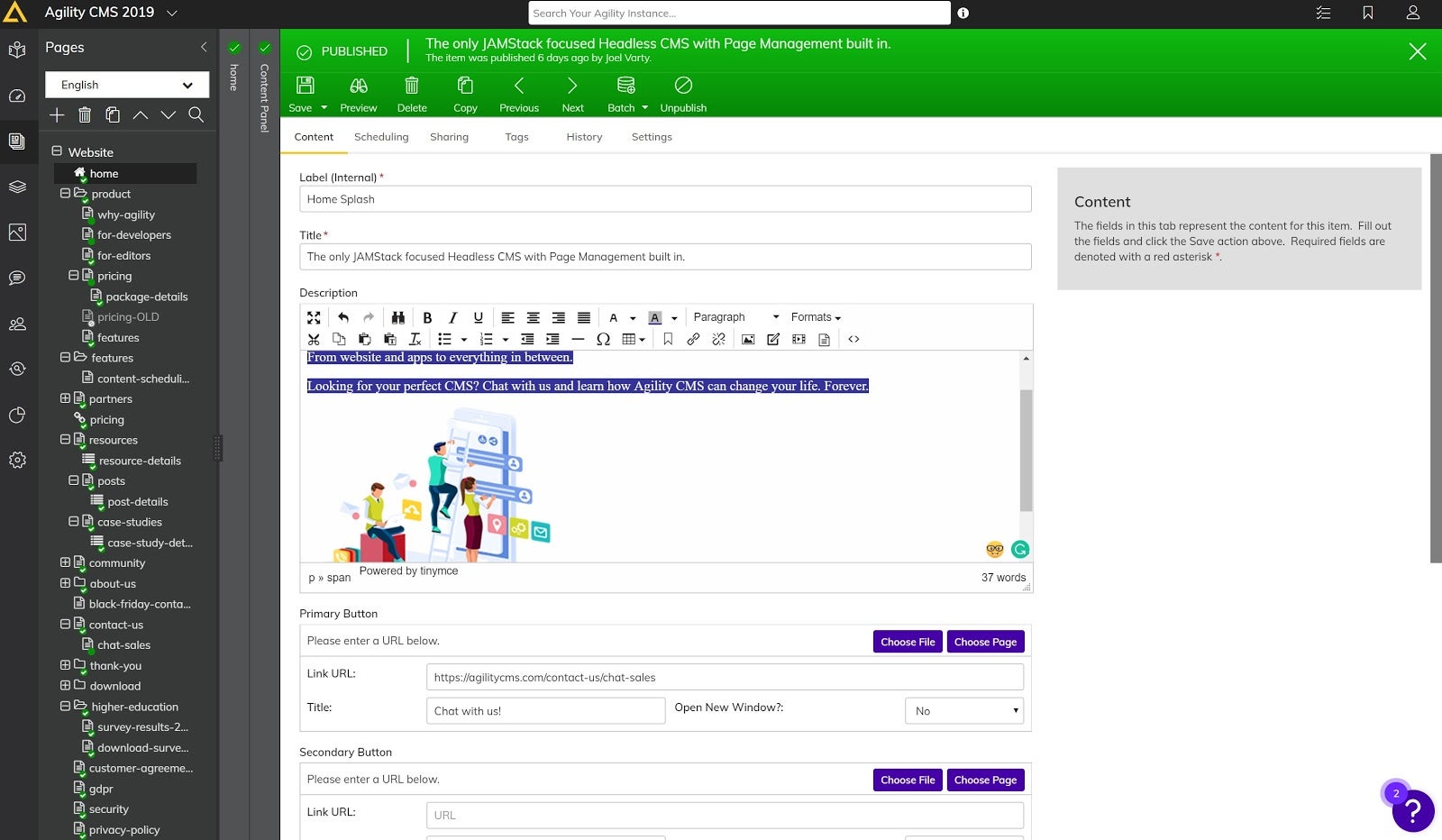Open the Grammarly icon in editor

[1020, 549]
